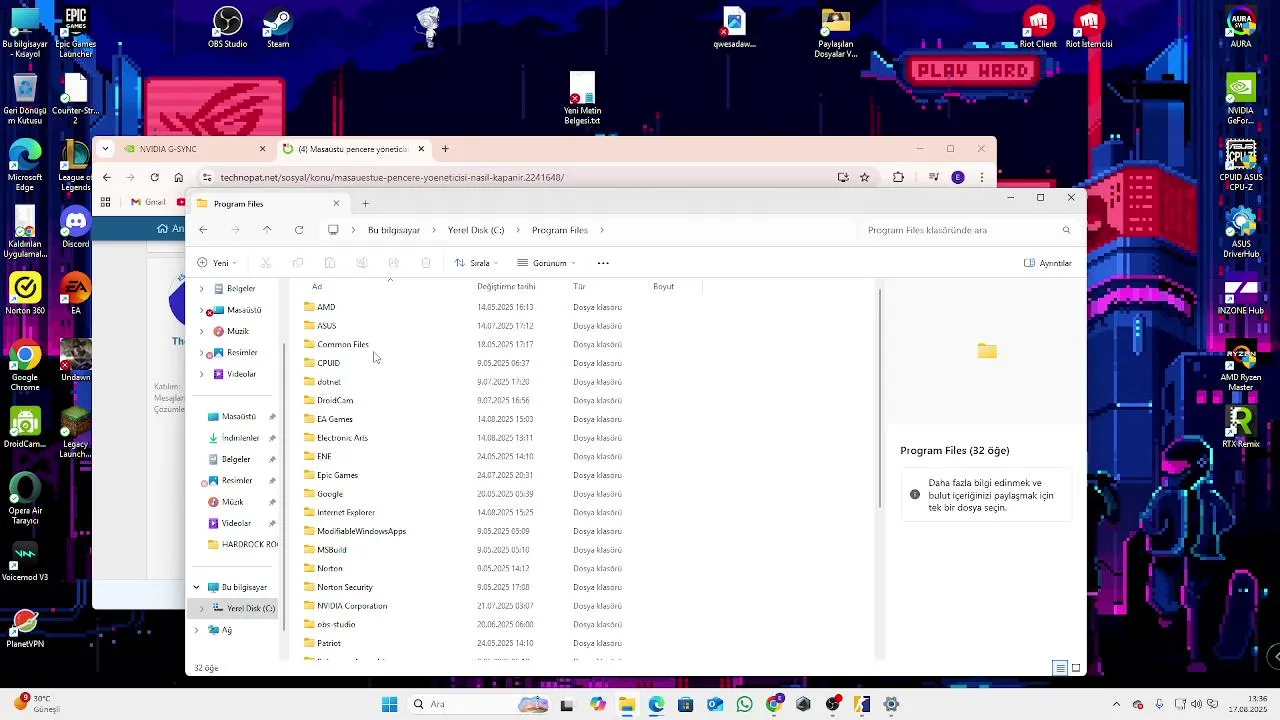Image resolution: width=1280 pixels, height=720 pixels.
Task: Select the RTX Remix desktop icon
Action: click(x=1241, y=428)
